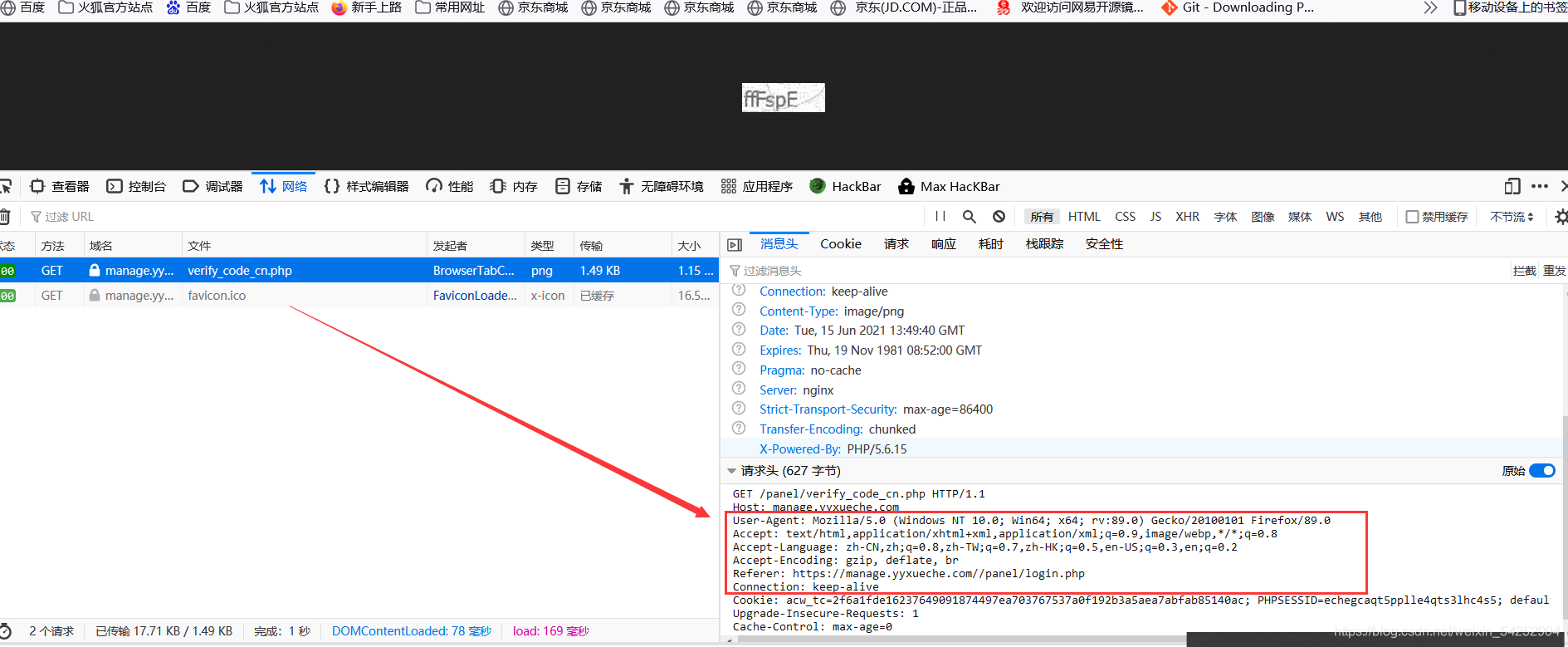The width and height of the screenshot is (1568, 647).
Task: Click into the 过滤消息头 filter headers field
Action: 1116,271
